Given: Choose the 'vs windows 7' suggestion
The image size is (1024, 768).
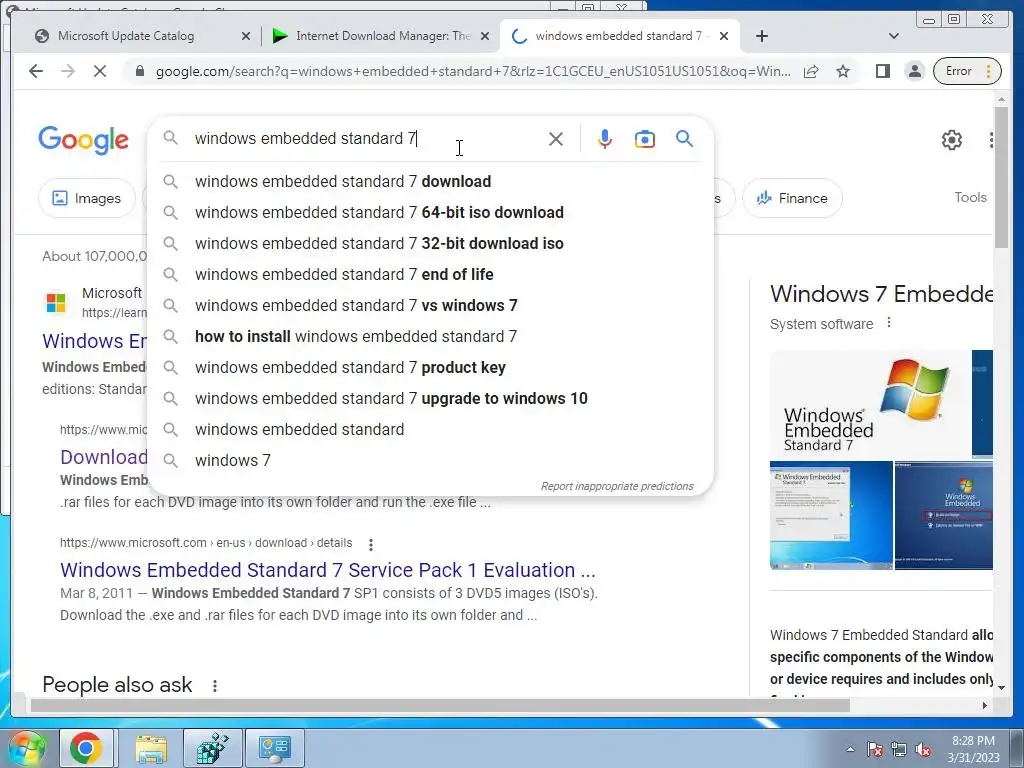Looking at the screenshot, I should (431, 306).
